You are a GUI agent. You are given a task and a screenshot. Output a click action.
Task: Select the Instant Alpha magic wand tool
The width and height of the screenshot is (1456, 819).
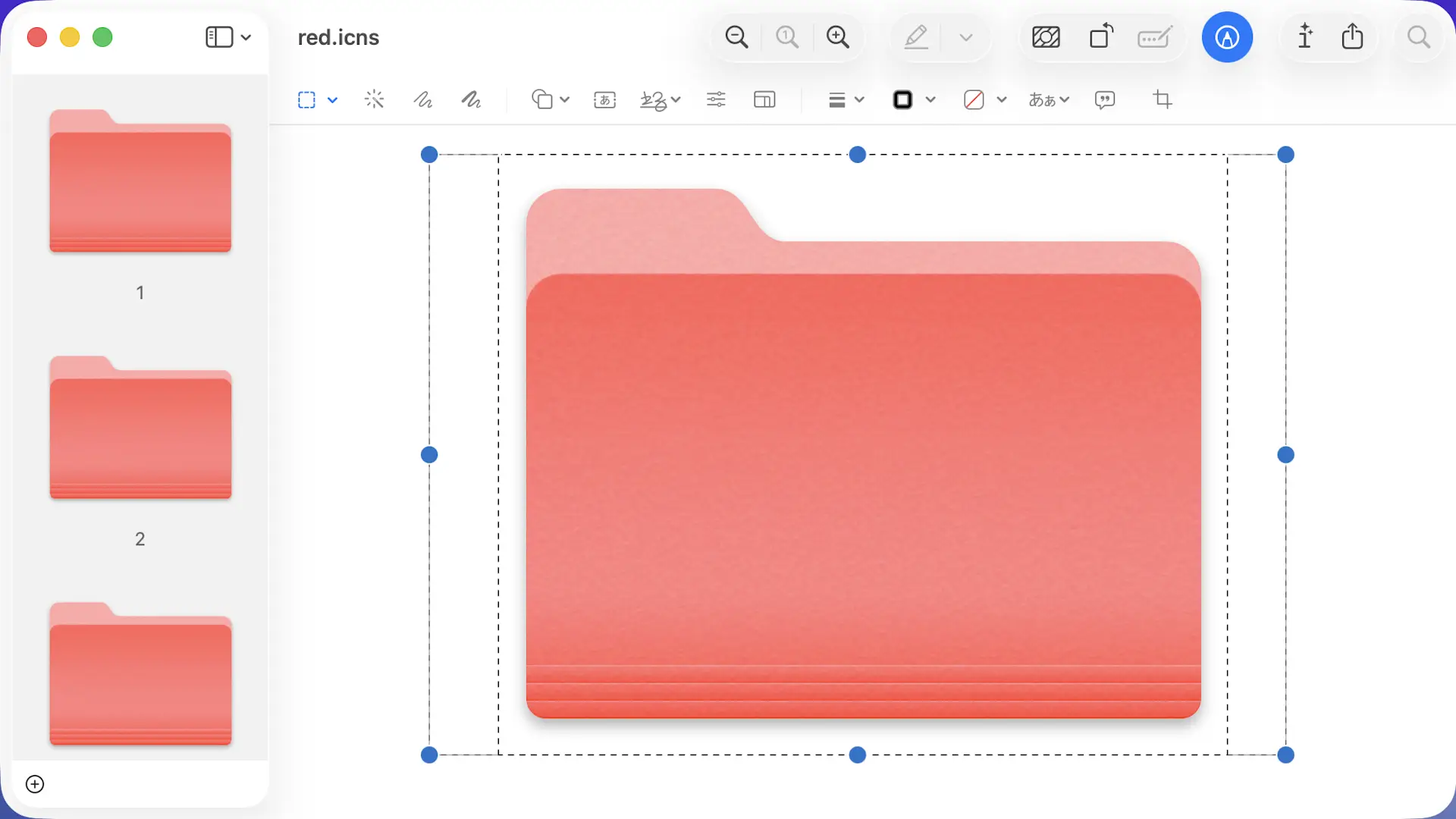tap(374, 99)
